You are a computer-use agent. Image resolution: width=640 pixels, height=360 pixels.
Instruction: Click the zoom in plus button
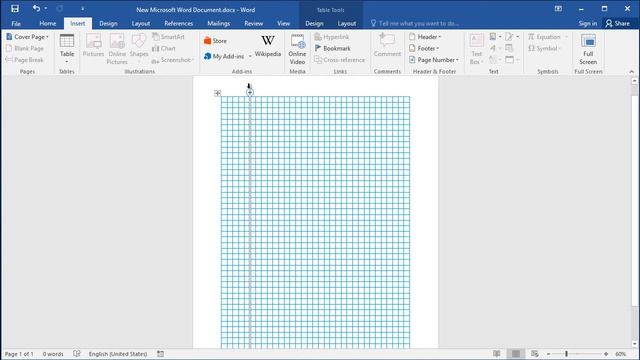[x=606, y=354]
